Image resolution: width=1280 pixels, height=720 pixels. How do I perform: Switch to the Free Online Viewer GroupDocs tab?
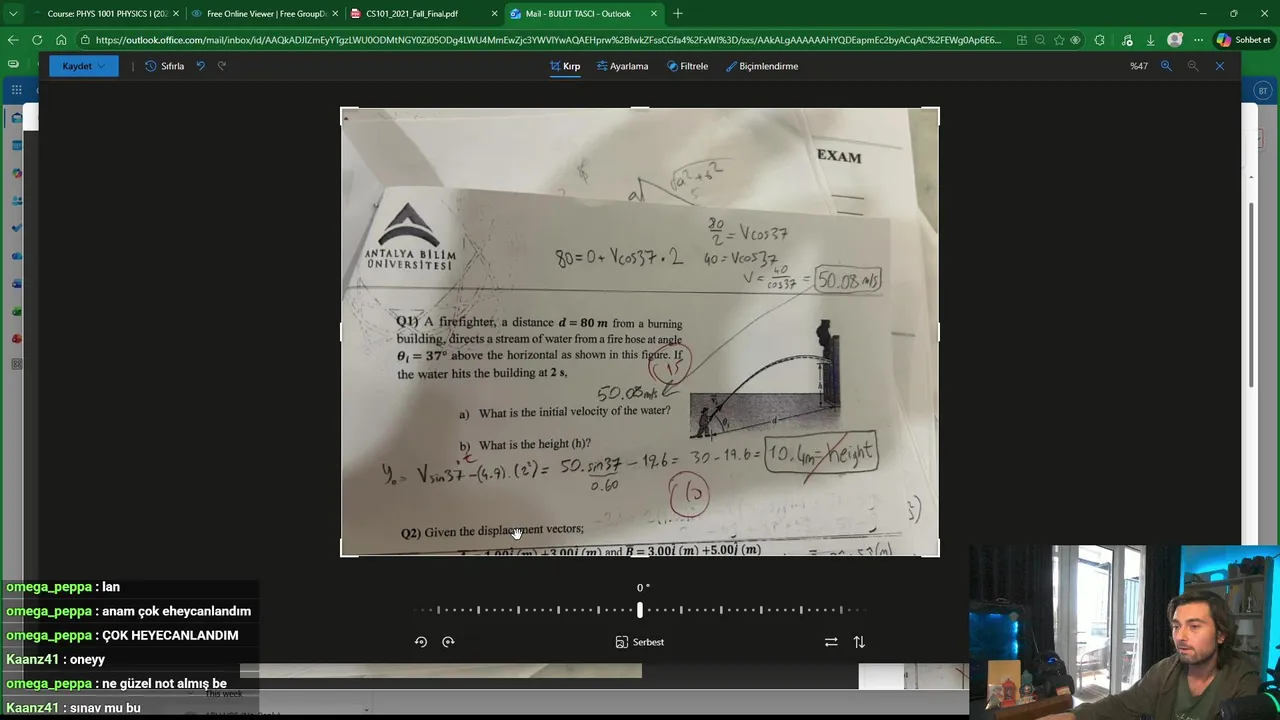[x=266, y=14]
